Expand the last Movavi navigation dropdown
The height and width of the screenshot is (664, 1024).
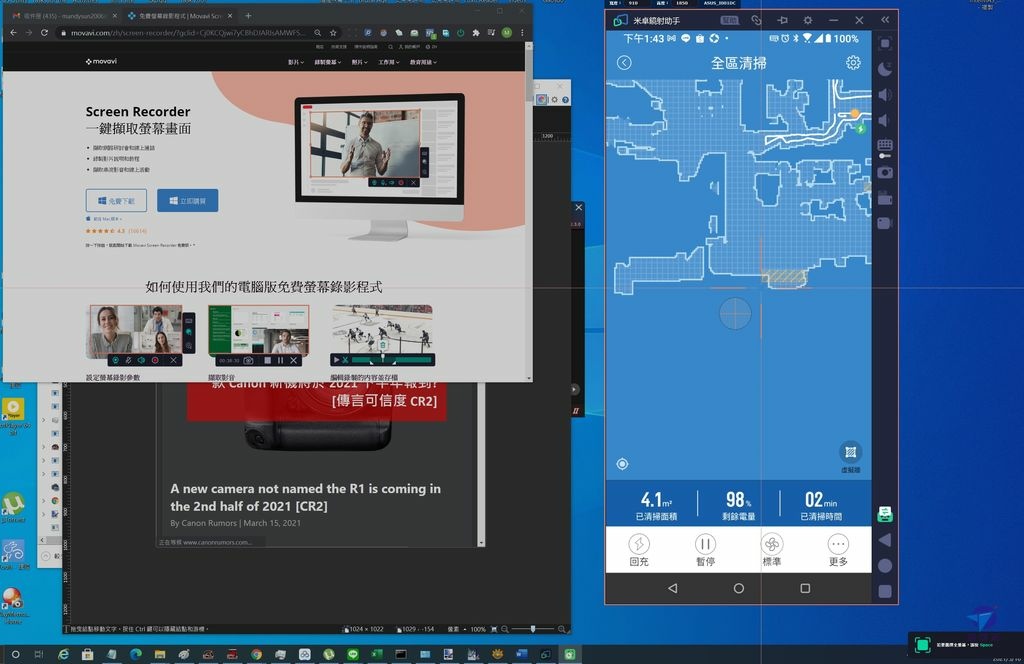[x=423, y=62]
